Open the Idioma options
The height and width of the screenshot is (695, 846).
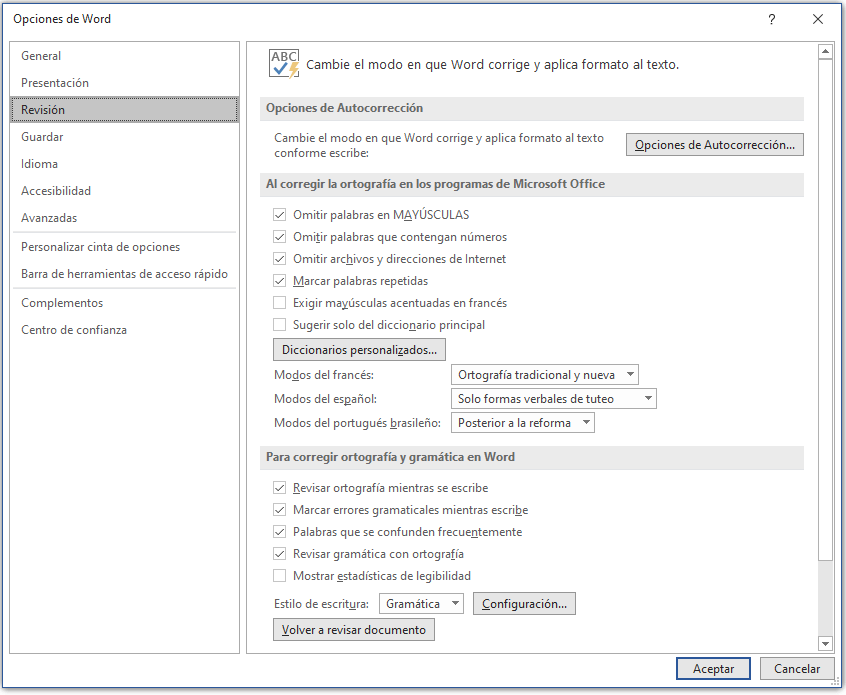click(124, 163)
